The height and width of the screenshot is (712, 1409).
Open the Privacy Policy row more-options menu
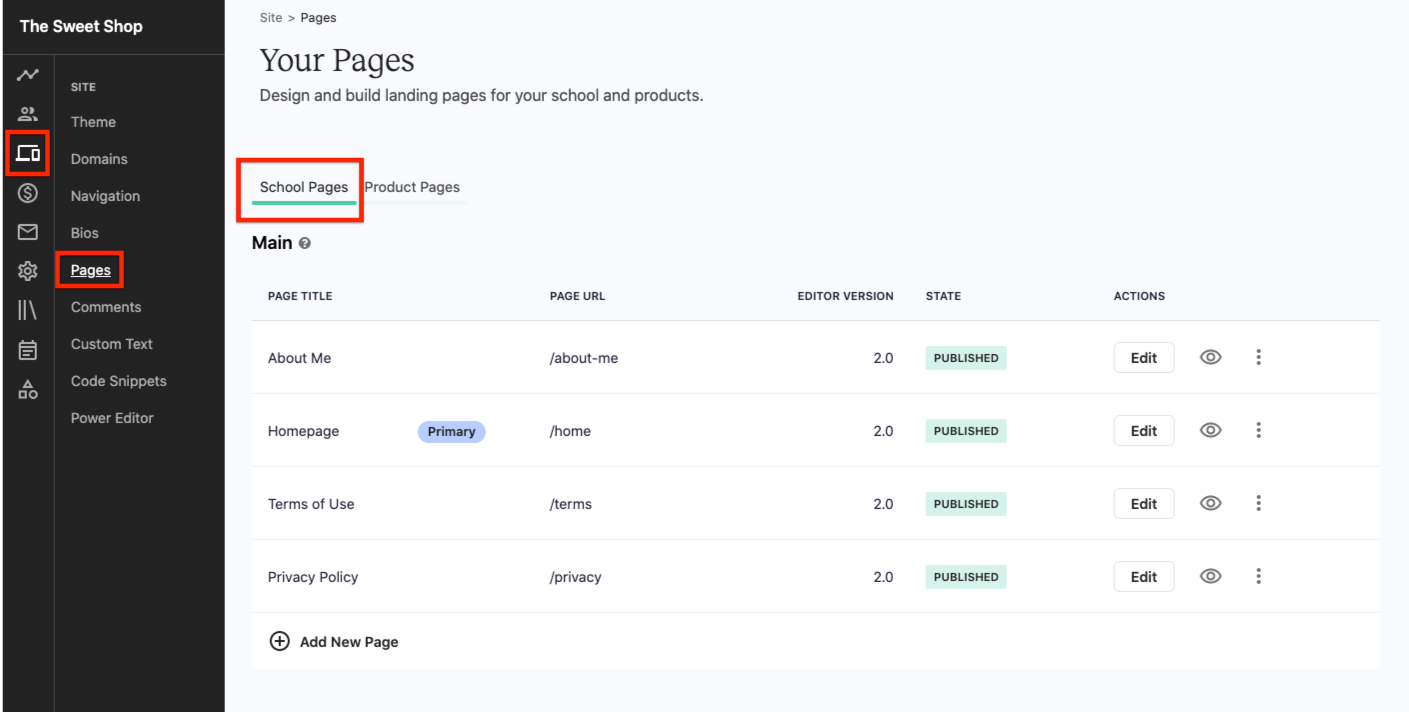(x=1258, y=576)
